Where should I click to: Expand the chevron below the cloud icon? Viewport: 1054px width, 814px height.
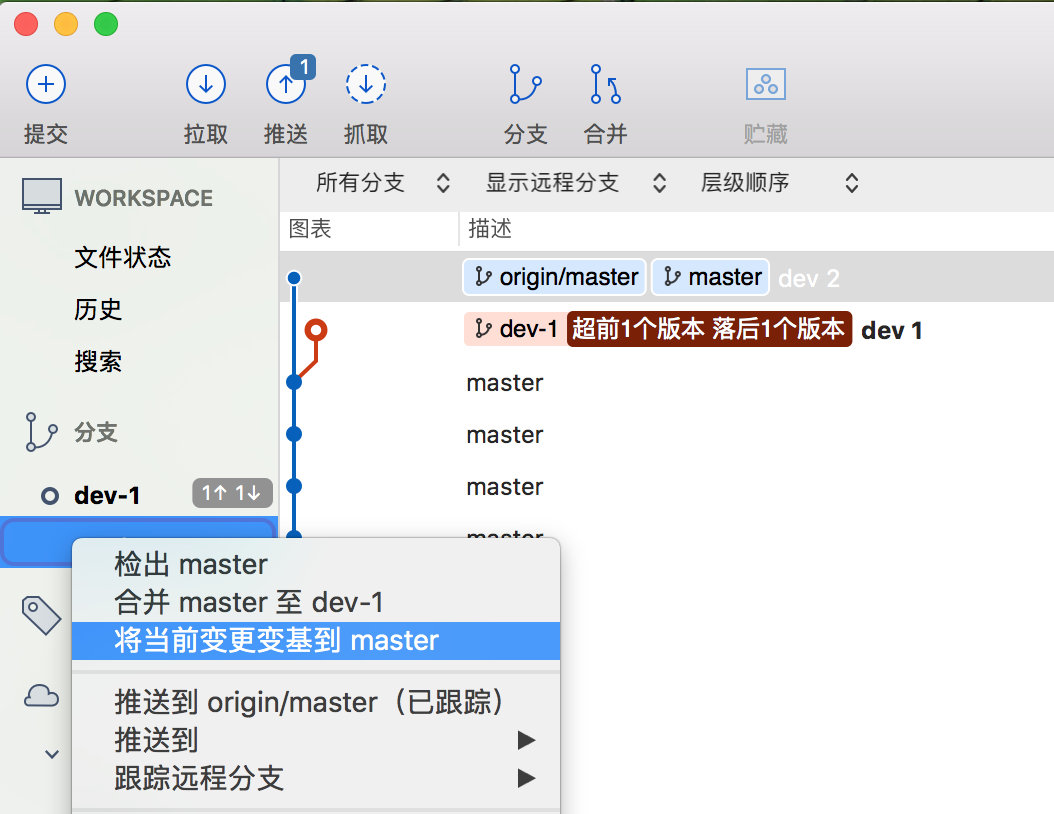[x=53, y=754]
